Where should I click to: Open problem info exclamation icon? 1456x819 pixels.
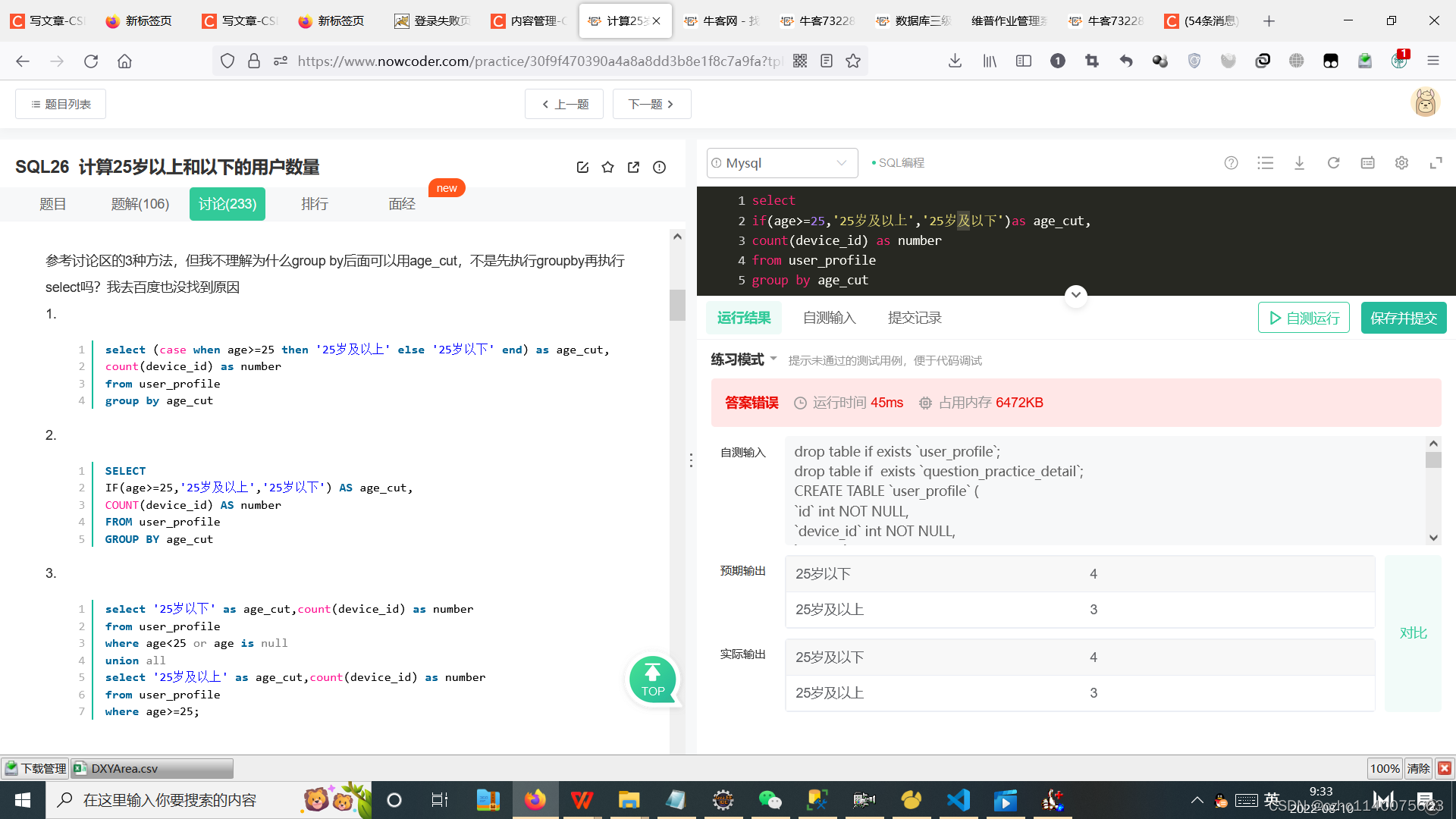click(659, 167)
